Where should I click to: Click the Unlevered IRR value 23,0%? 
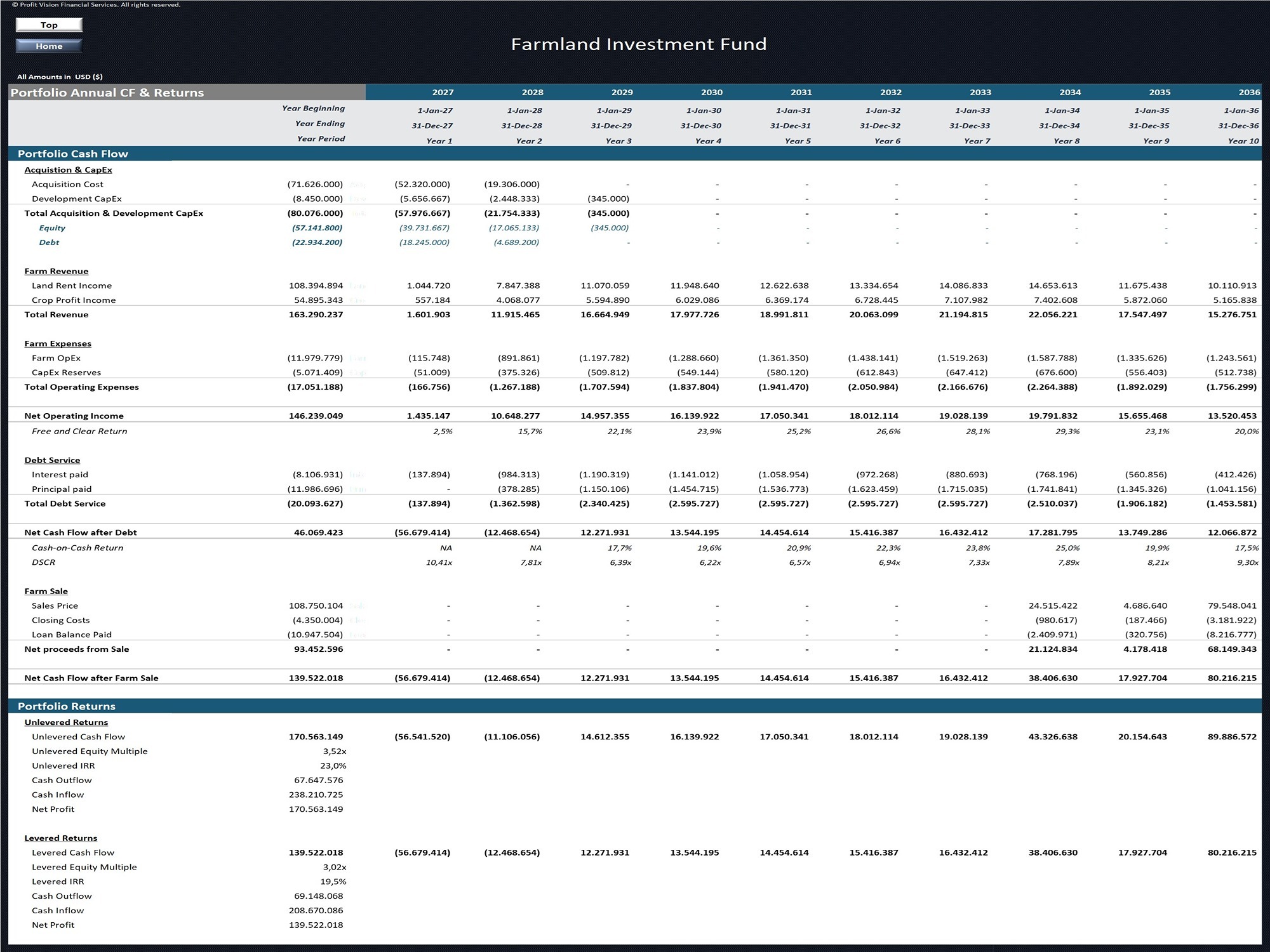pyautogui.click(x=333, y=766)
